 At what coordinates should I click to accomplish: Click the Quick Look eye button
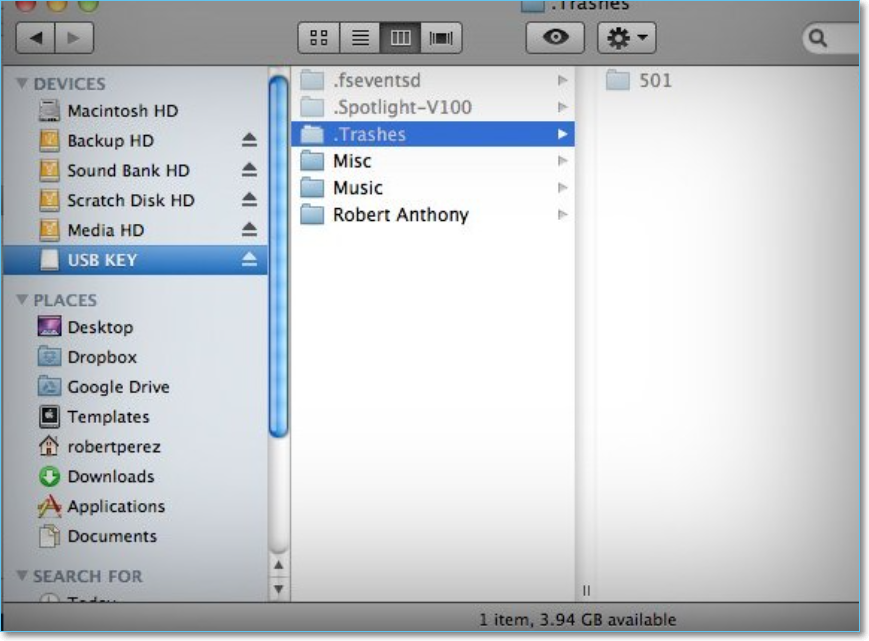[x=555, y=38]
